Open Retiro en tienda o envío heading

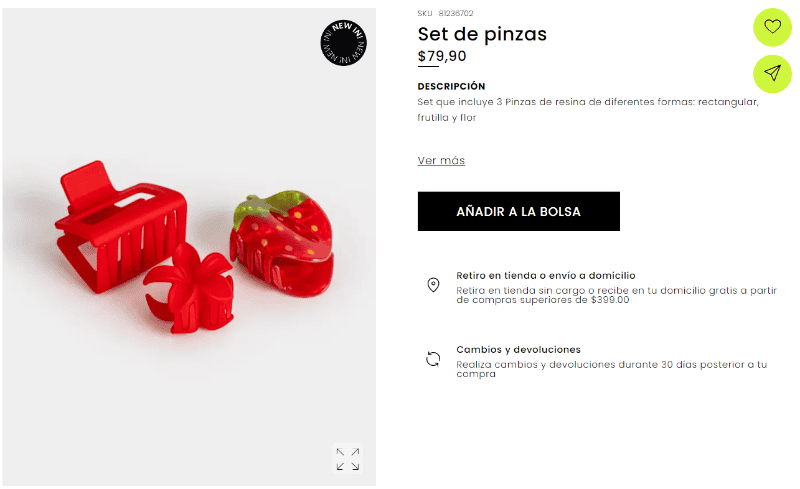pyautogui.click(x=545, y=276)
